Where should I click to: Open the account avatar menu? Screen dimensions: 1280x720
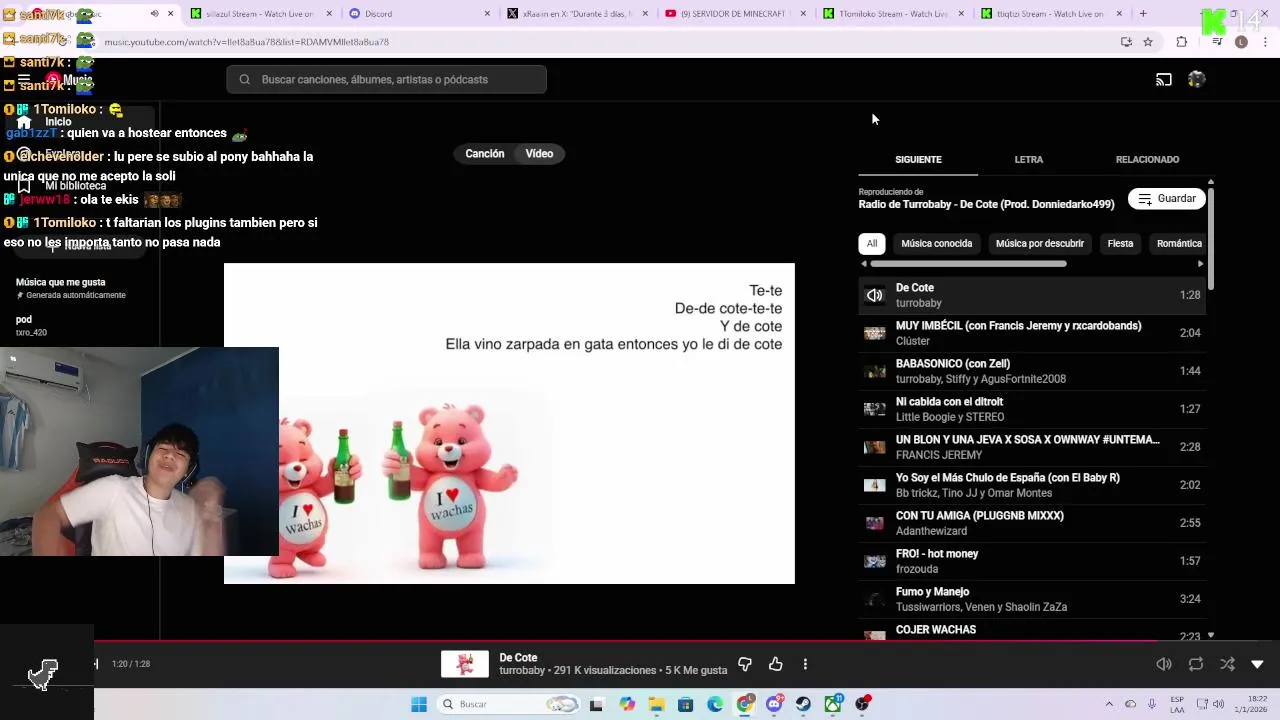pyautogui.click(x=1196, y=80)
